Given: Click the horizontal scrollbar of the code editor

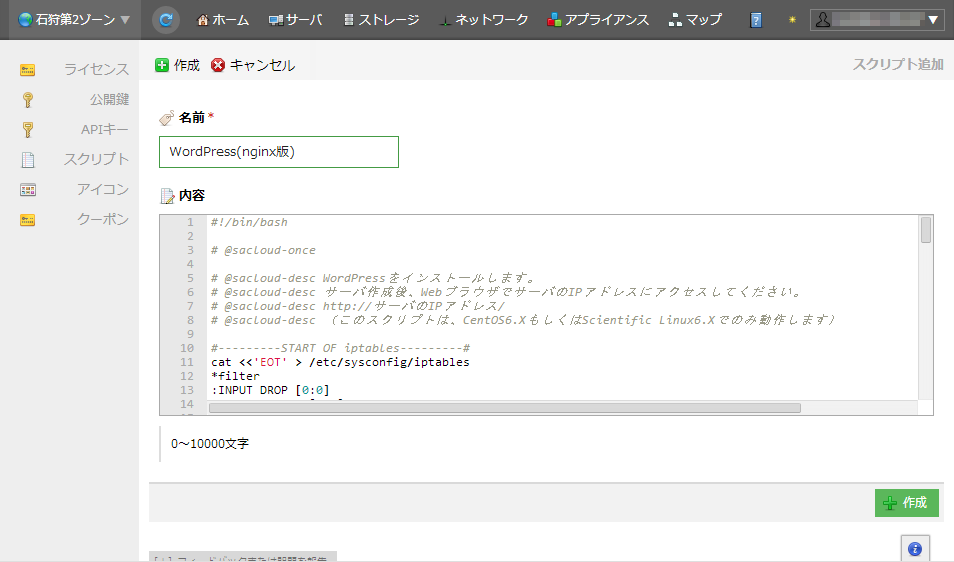Looking at the screenshot, I should [x=505, y=408].
